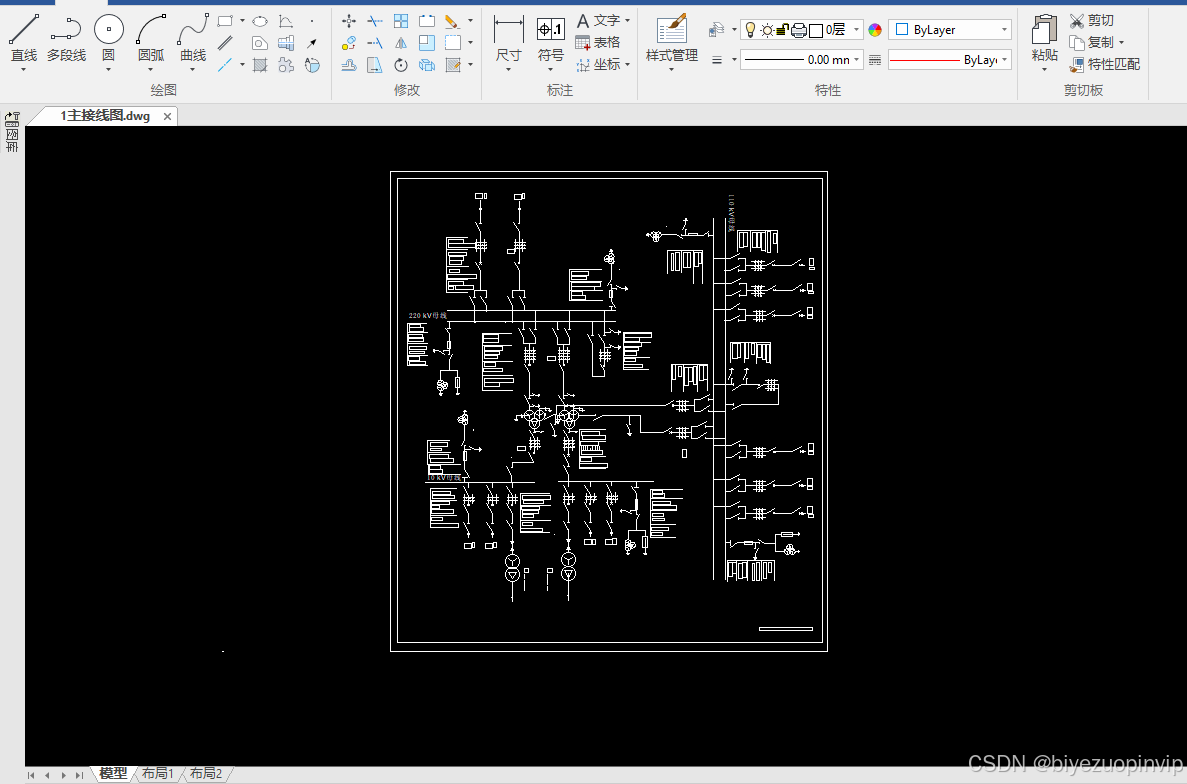
Task: Expand the 圆弧 dropdown arrow
Action: [151, 69]
